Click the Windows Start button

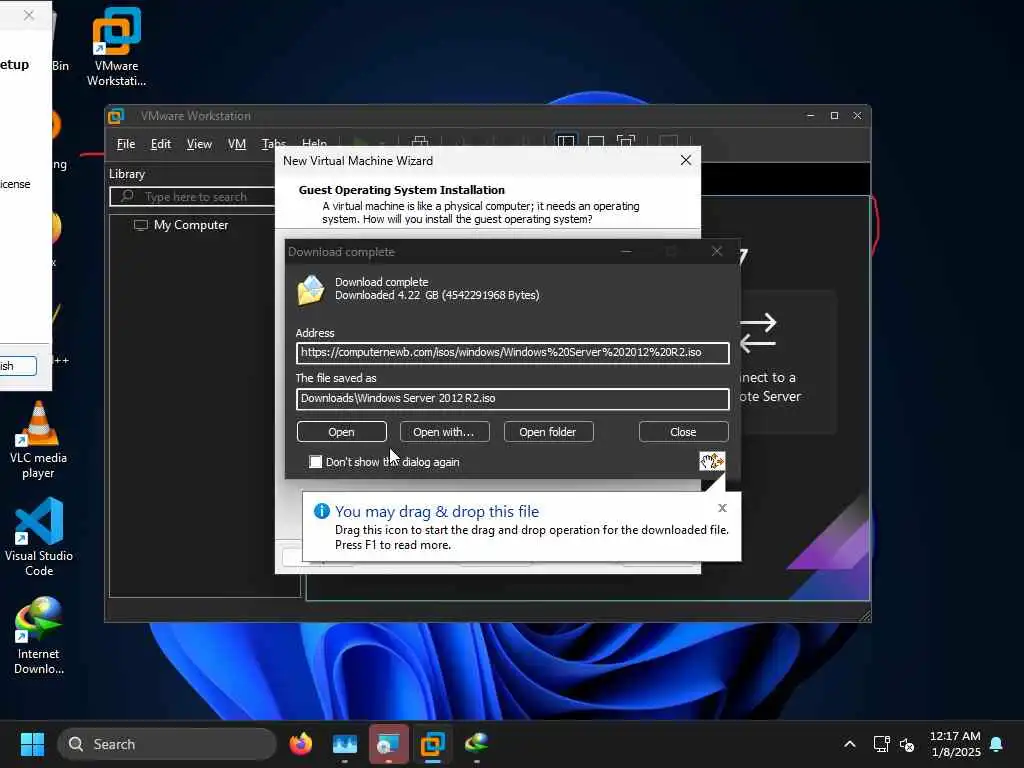(x=32, y=744)
